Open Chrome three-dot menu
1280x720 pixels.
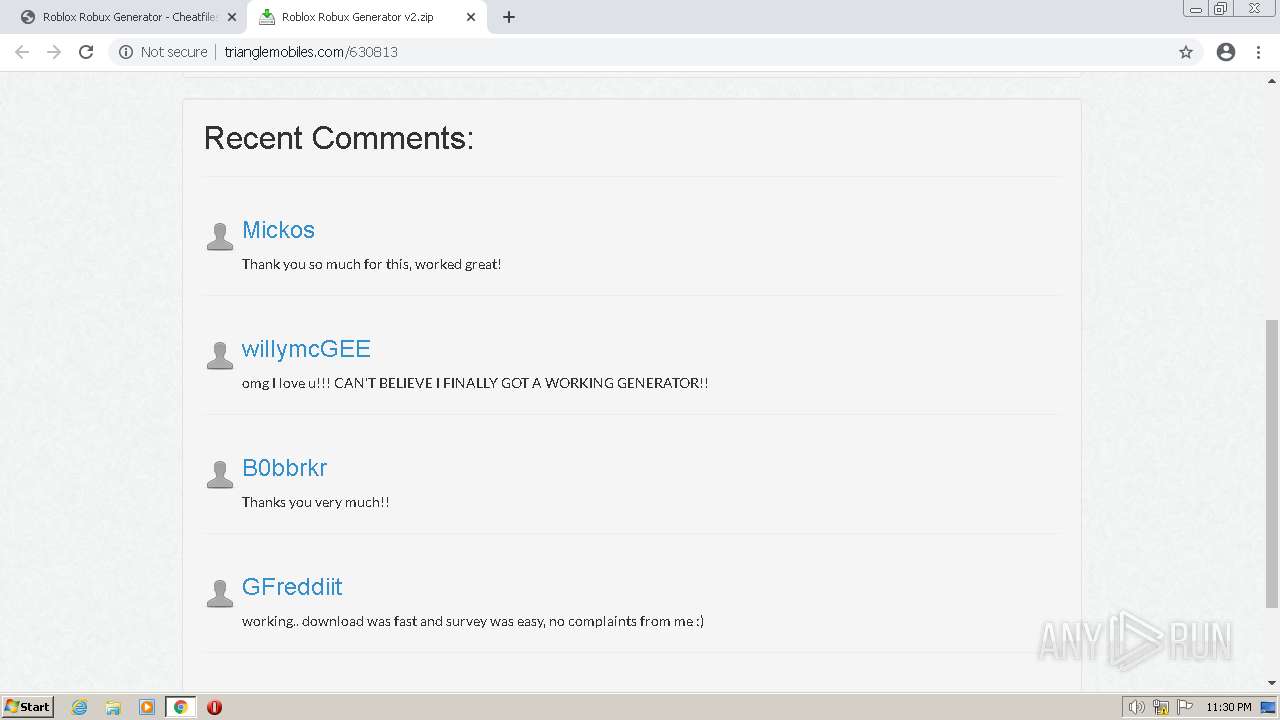coord(1258,52)
